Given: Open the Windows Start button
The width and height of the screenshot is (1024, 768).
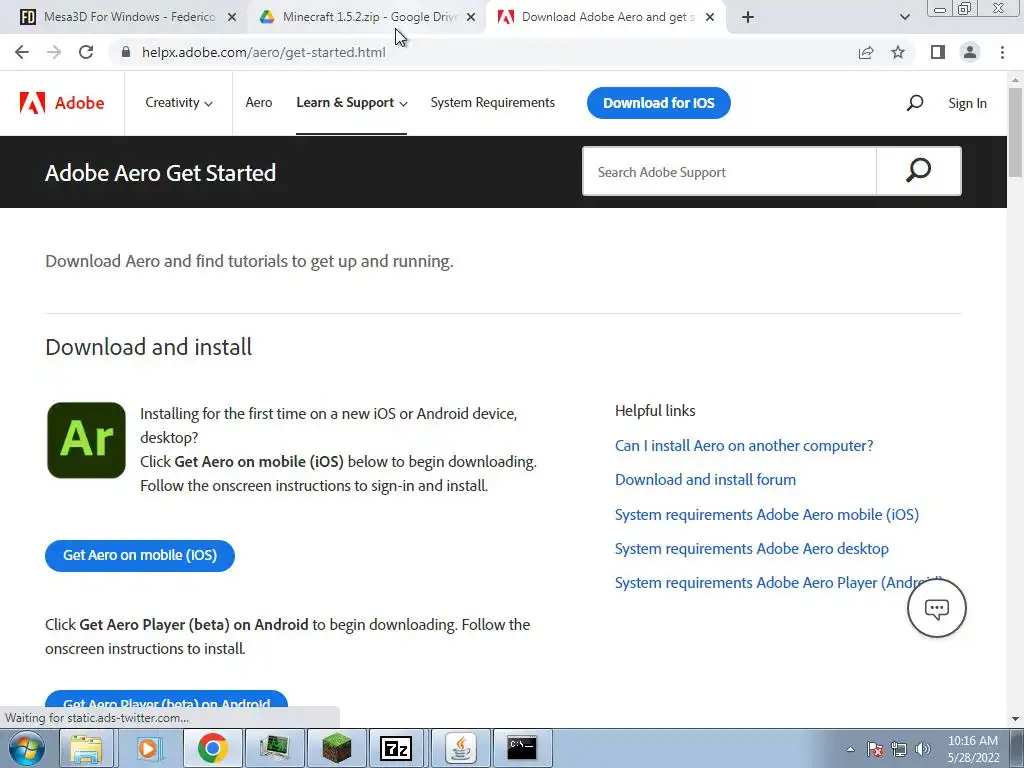Looking at the screenshot, I should 26,748.
